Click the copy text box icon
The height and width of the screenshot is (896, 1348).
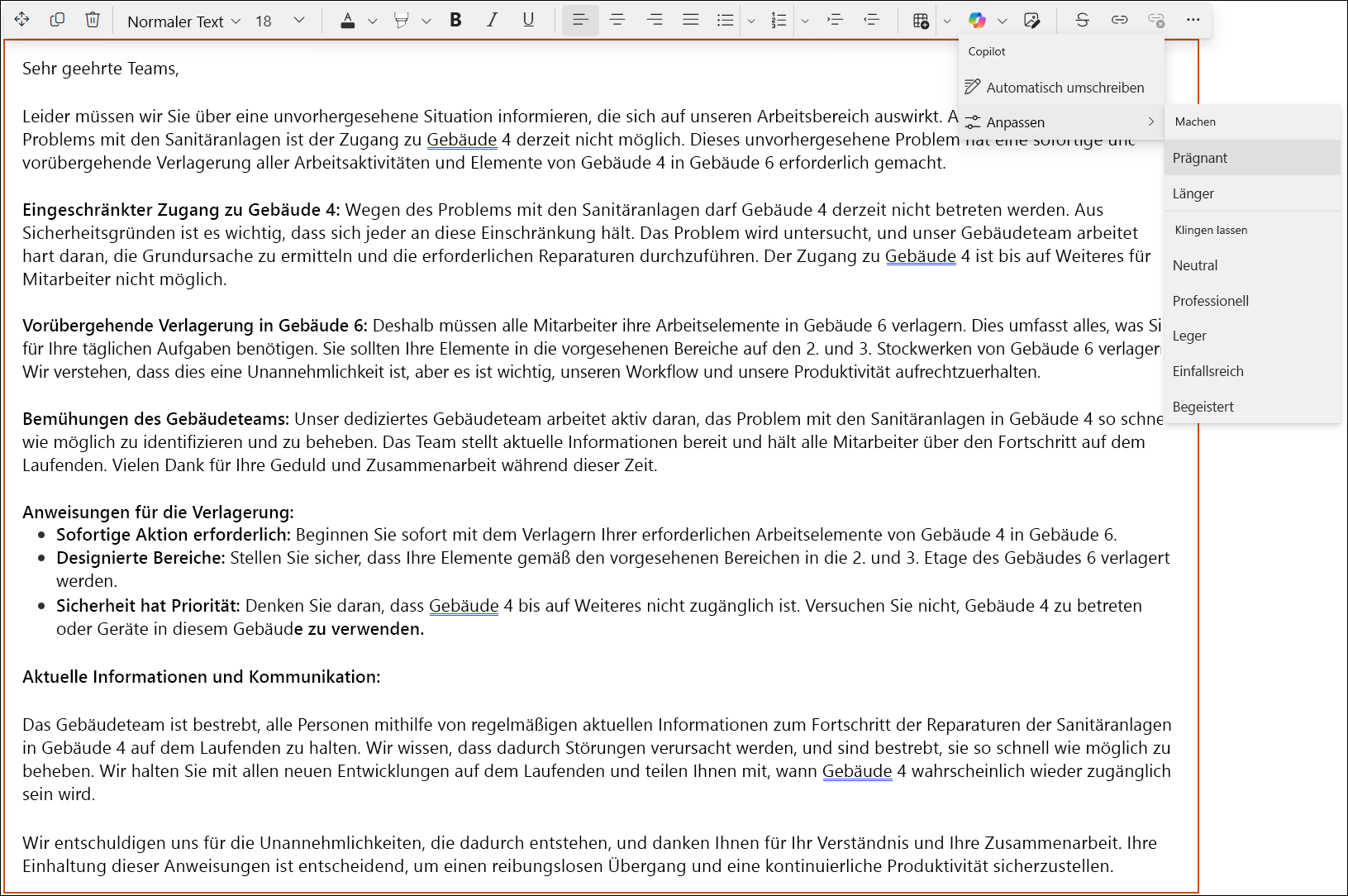point(57,20)
